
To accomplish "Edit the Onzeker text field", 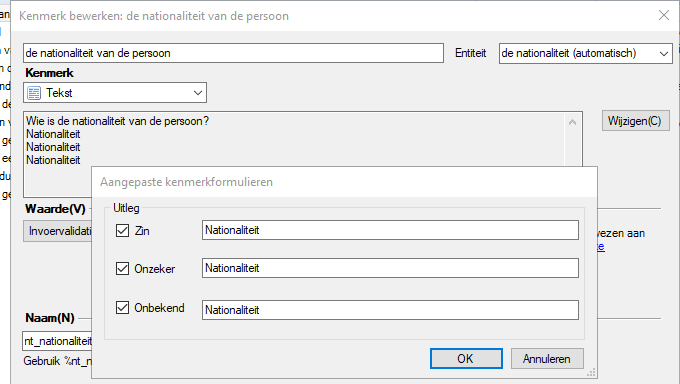I will pos(390,268).
